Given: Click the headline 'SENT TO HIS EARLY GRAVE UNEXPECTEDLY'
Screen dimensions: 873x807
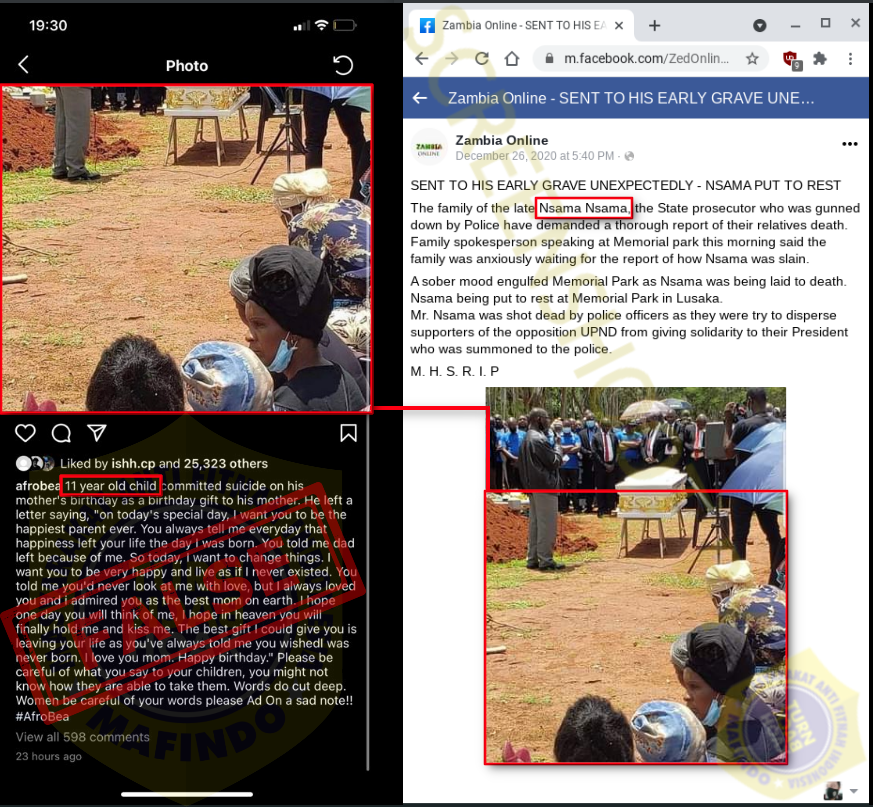Looking at the screenshot, I should point(552,185).
